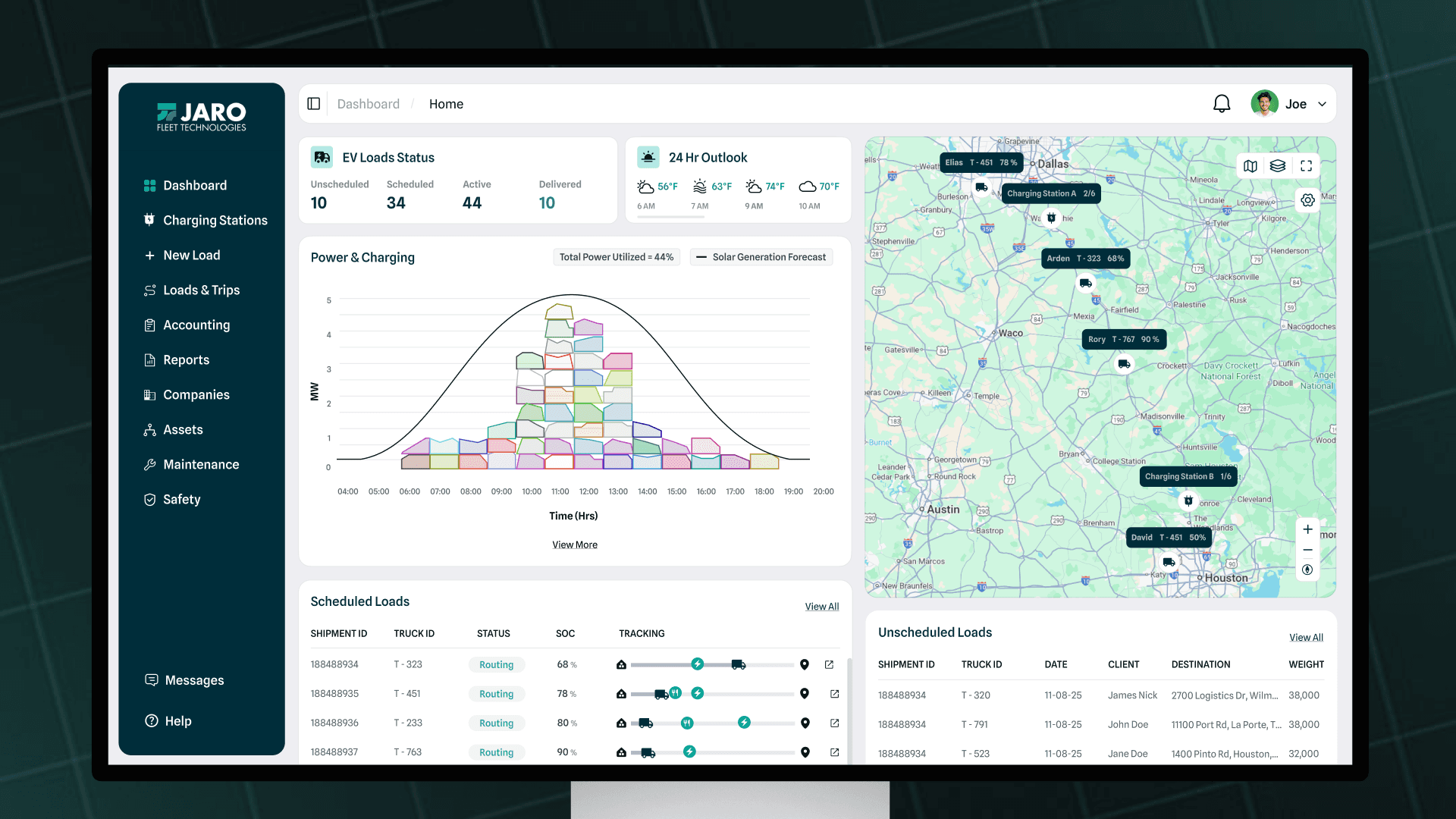Toggle Solar Generation Forecast legend
Screen dimensions: 1456x819
click(761, 257)
